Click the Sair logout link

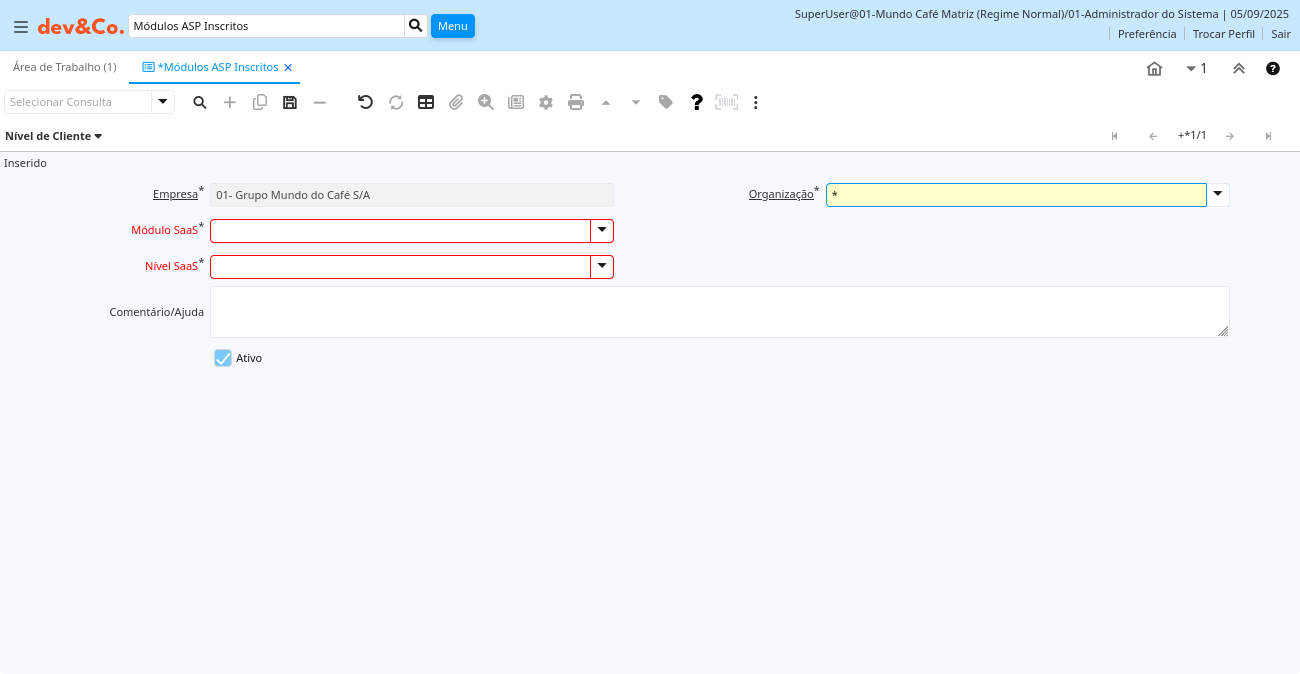(1280, 34)
